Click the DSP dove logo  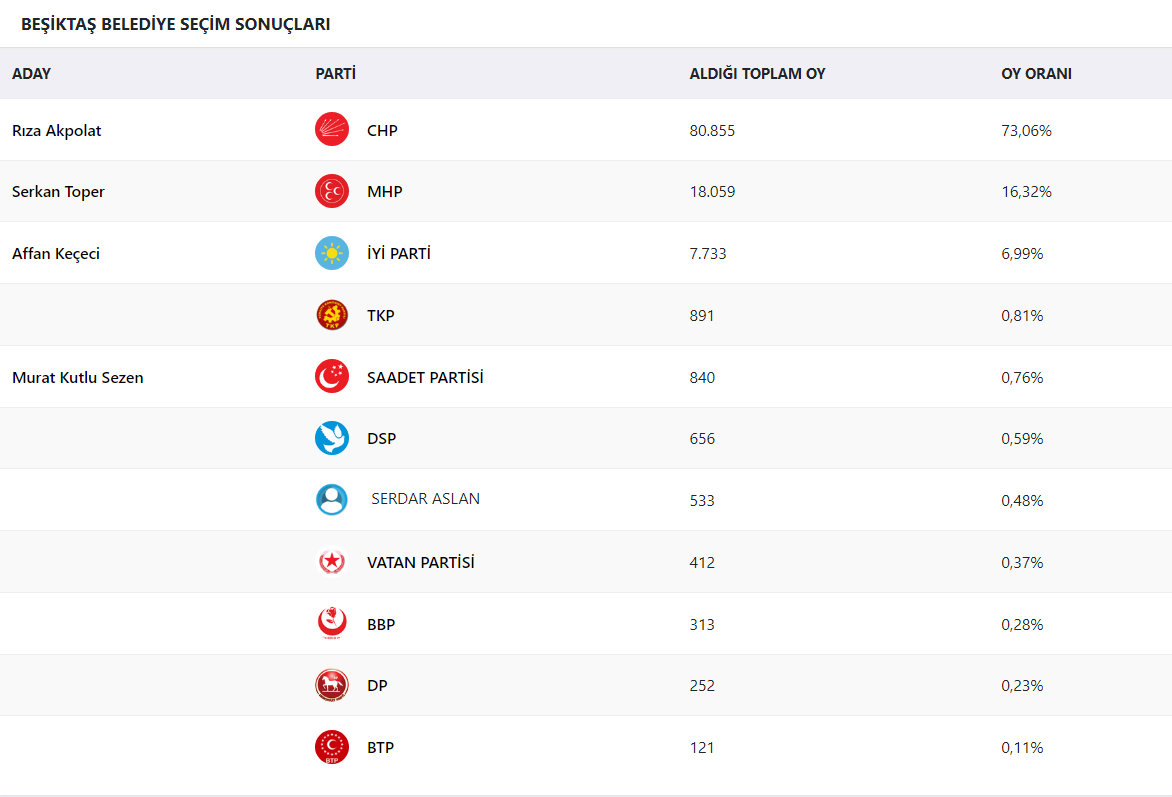332,438
